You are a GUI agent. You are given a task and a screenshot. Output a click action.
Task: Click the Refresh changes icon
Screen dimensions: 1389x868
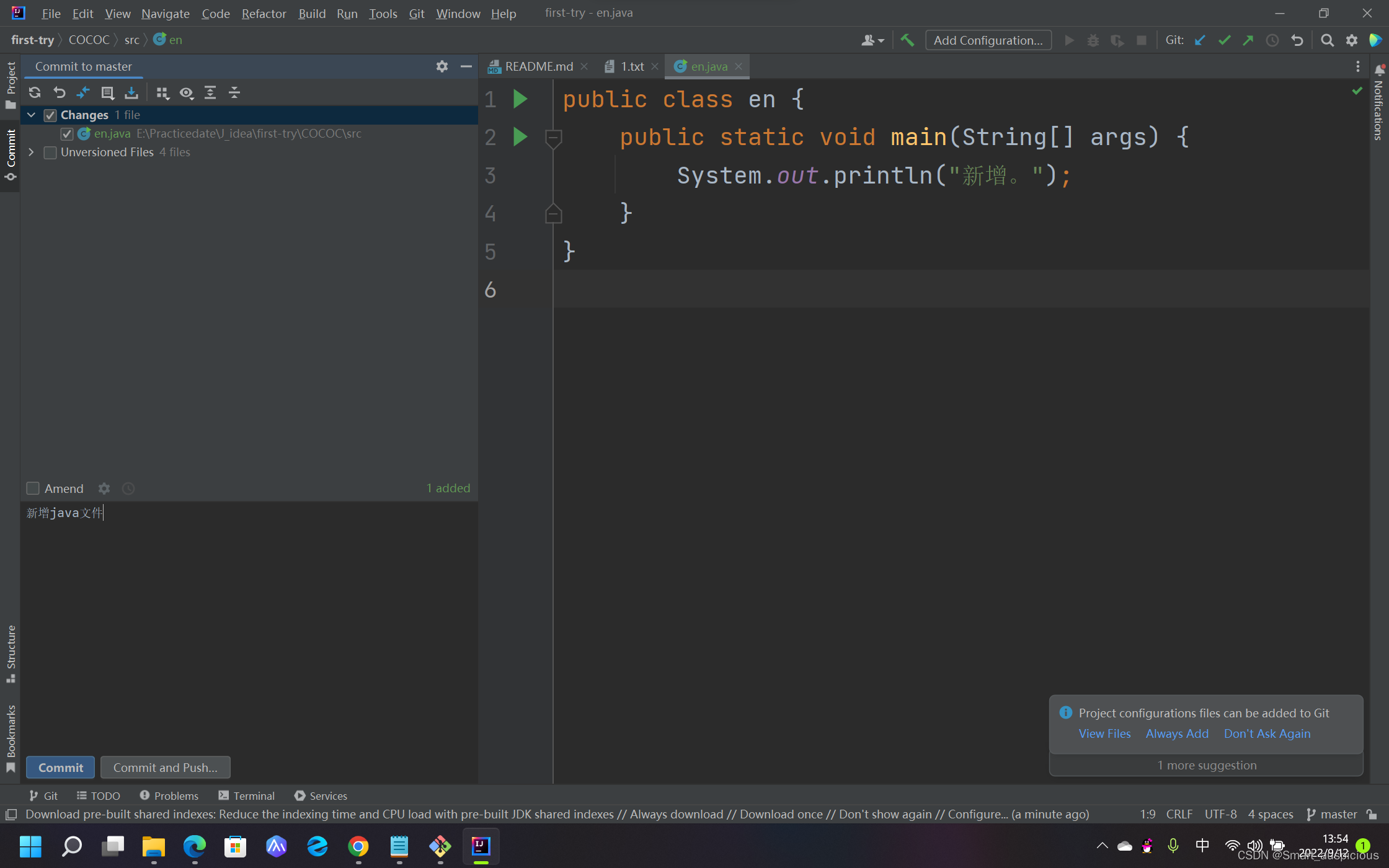pyautogui.click(x=35, y=93)
